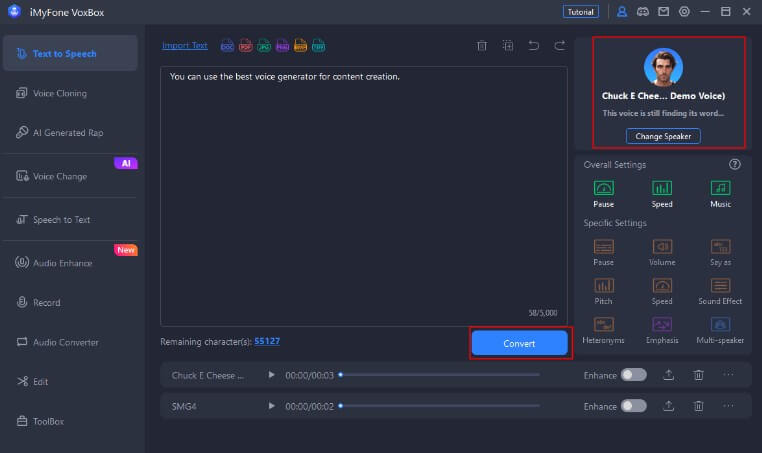
Task: Play the SMG4 audio clip
Action: point(271,406)
